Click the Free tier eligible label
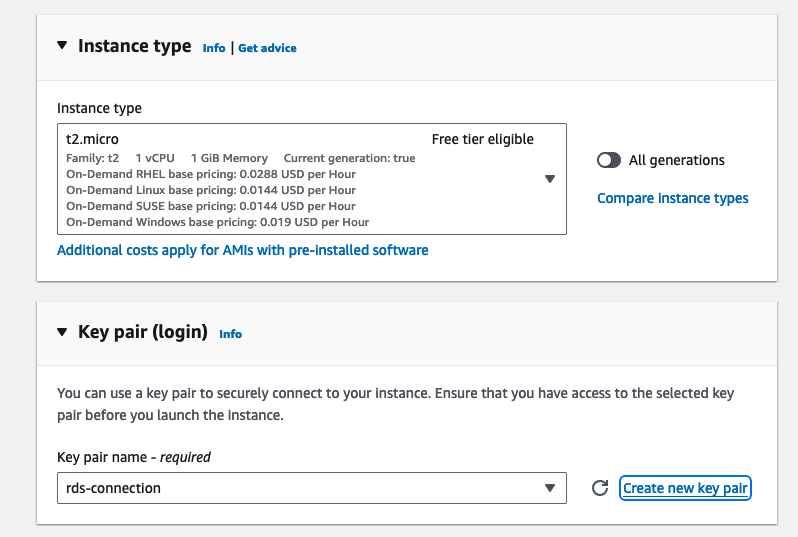 coord(482,139)
